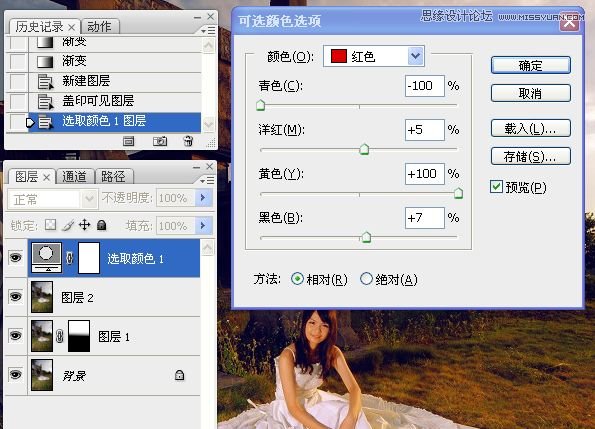Image resolution: width=595 pixels, height=429 pixels.
Task: Close the 图层 tab with its x
Action: tap(46, 177)
